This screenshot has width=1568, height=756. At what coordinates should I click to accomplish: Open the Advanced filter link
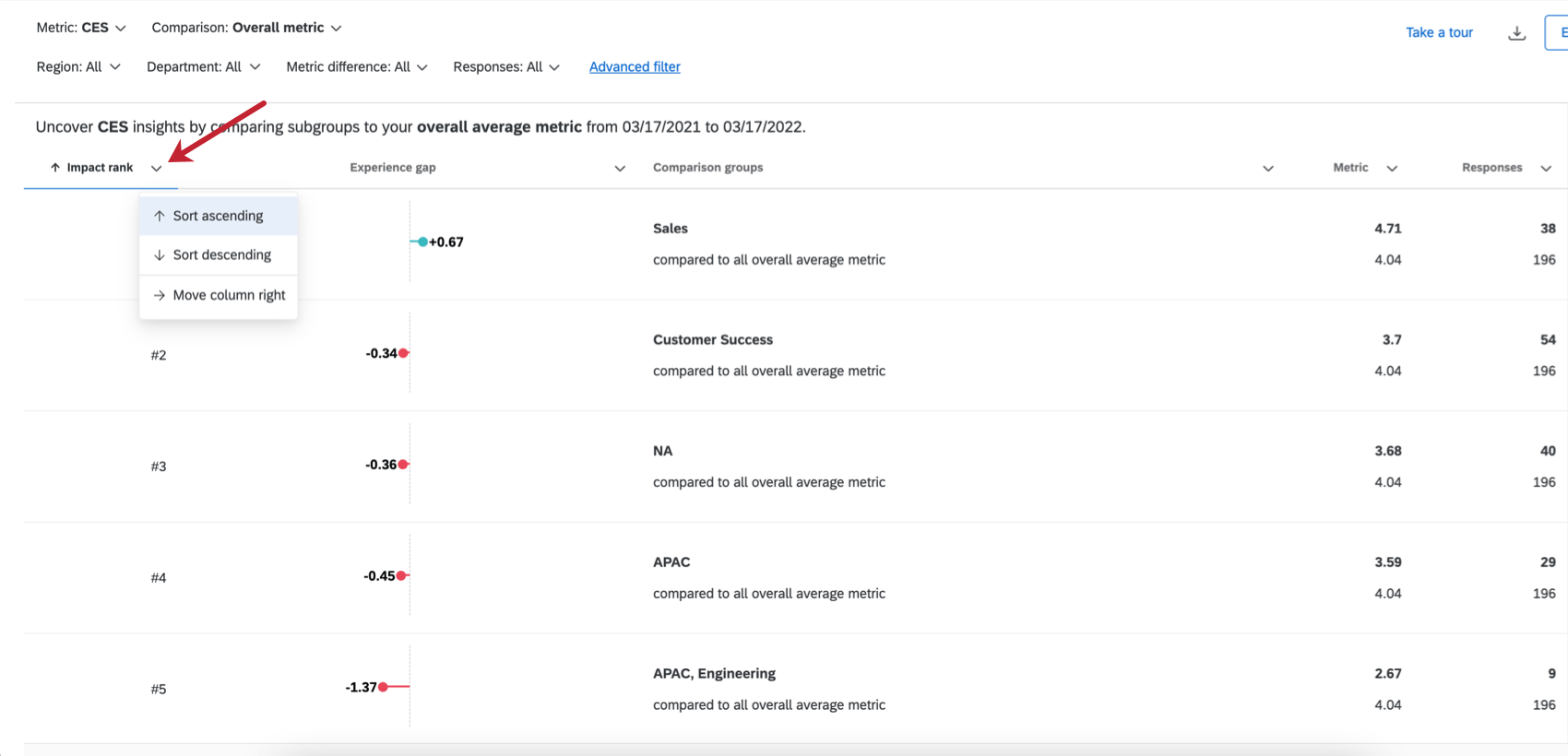(635, 66)
